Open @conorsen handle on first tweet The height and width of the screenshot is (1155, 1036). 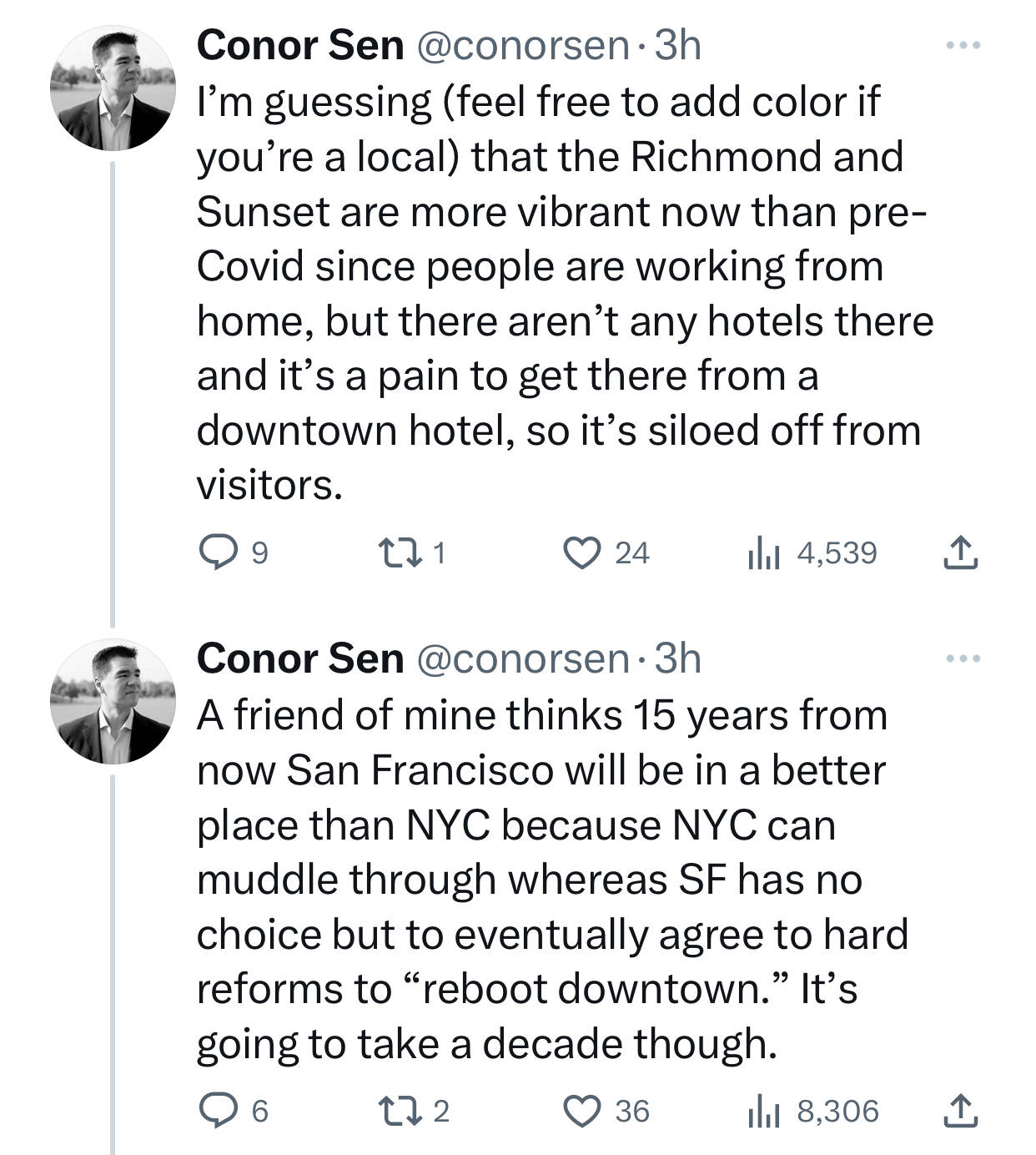pos(521,45)
